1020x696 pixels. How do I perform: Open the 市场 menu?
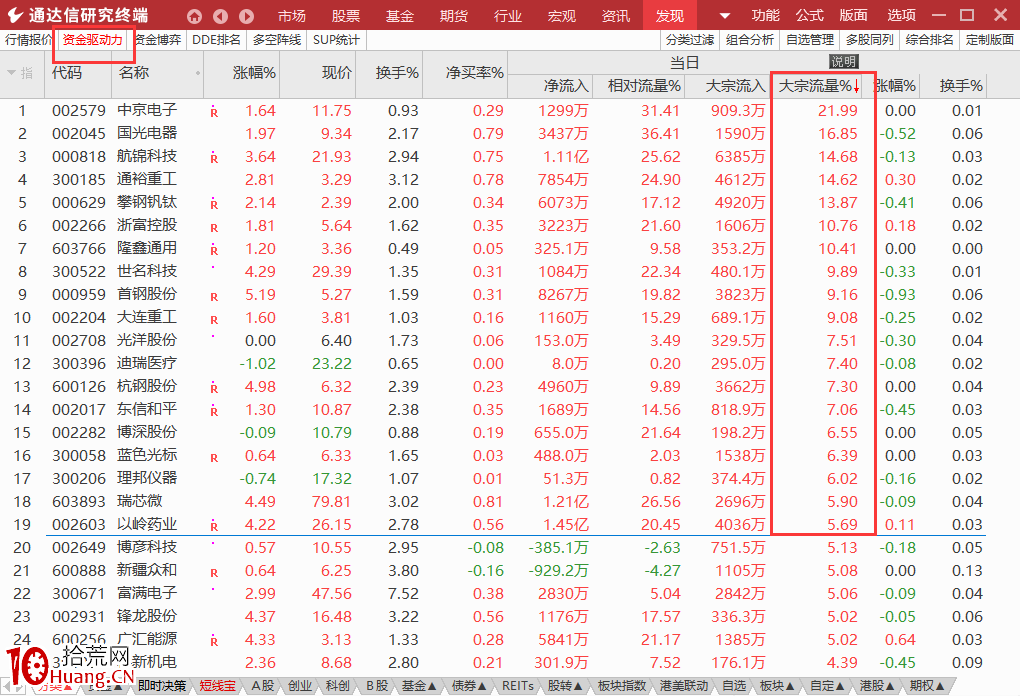click(292, 16)
